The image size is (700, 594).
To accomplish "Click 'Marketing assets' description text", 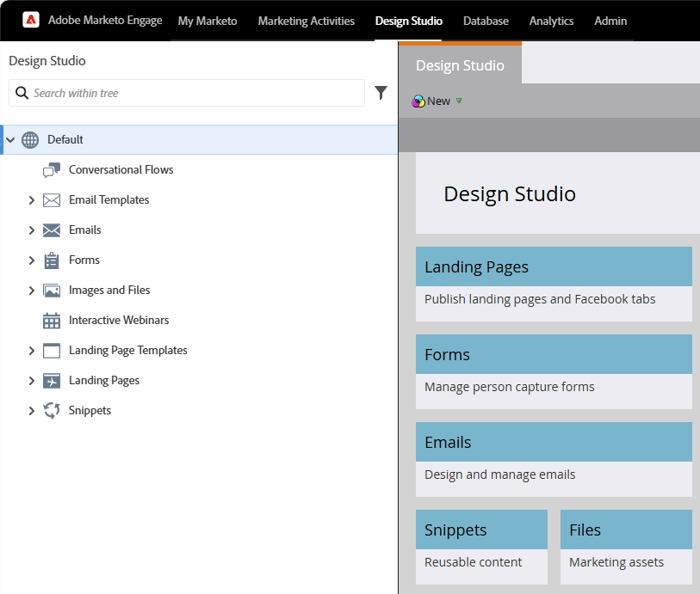I will pyautogui.click(x=616, y=562).
